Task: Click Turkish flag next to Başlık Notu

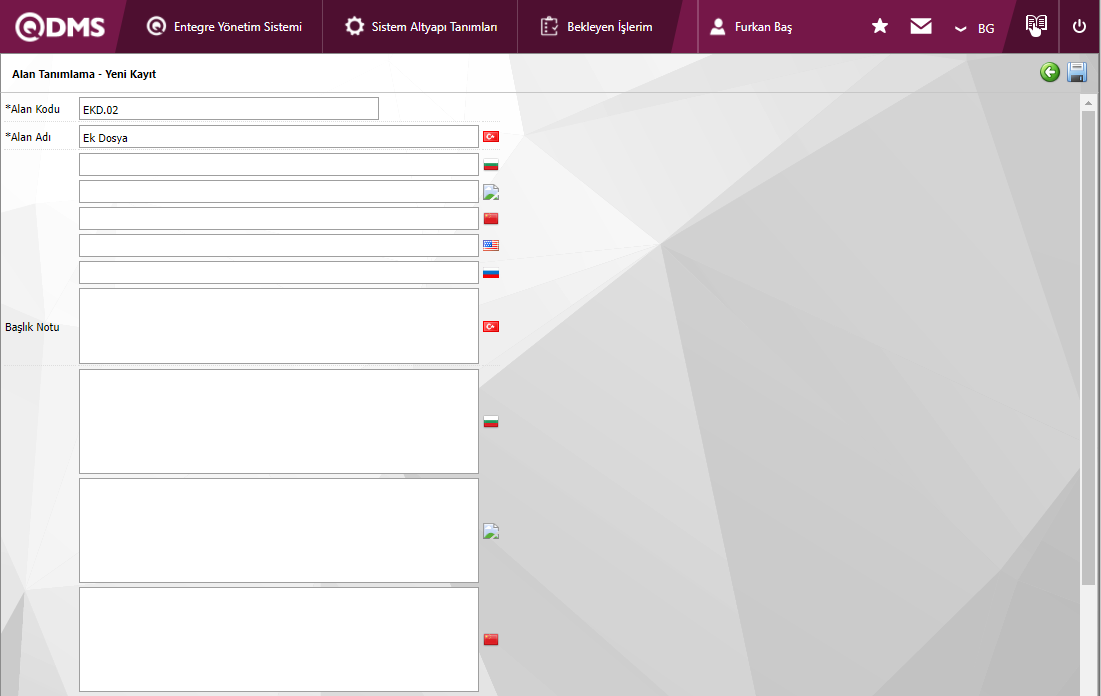Action: (x=491, y=327)
